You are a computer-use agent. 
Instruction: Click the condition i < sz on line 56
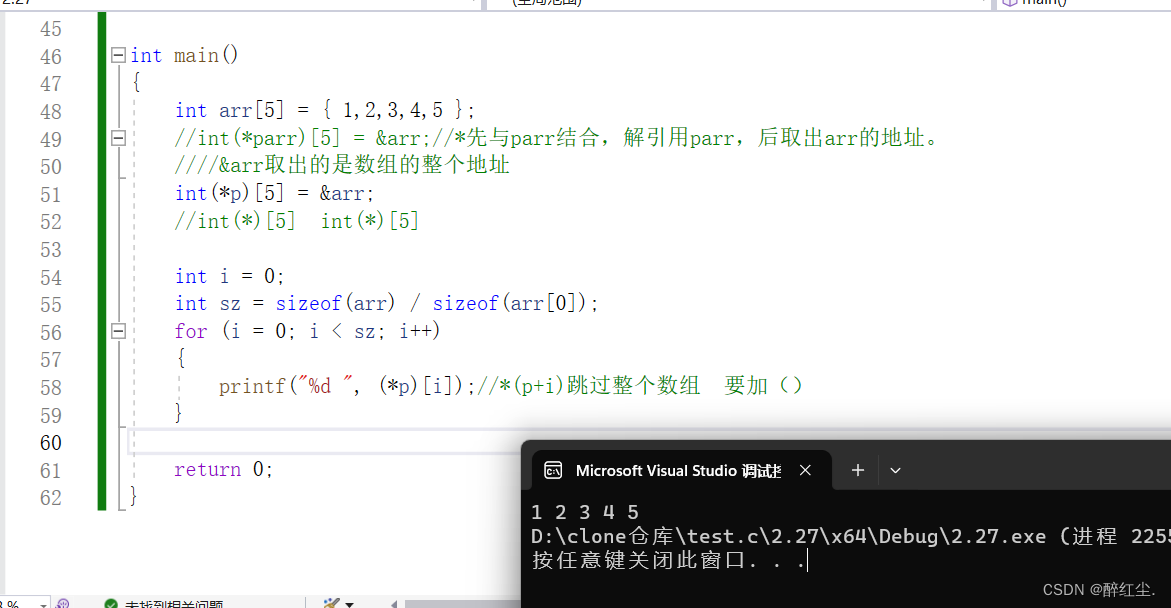coord(342,331)
